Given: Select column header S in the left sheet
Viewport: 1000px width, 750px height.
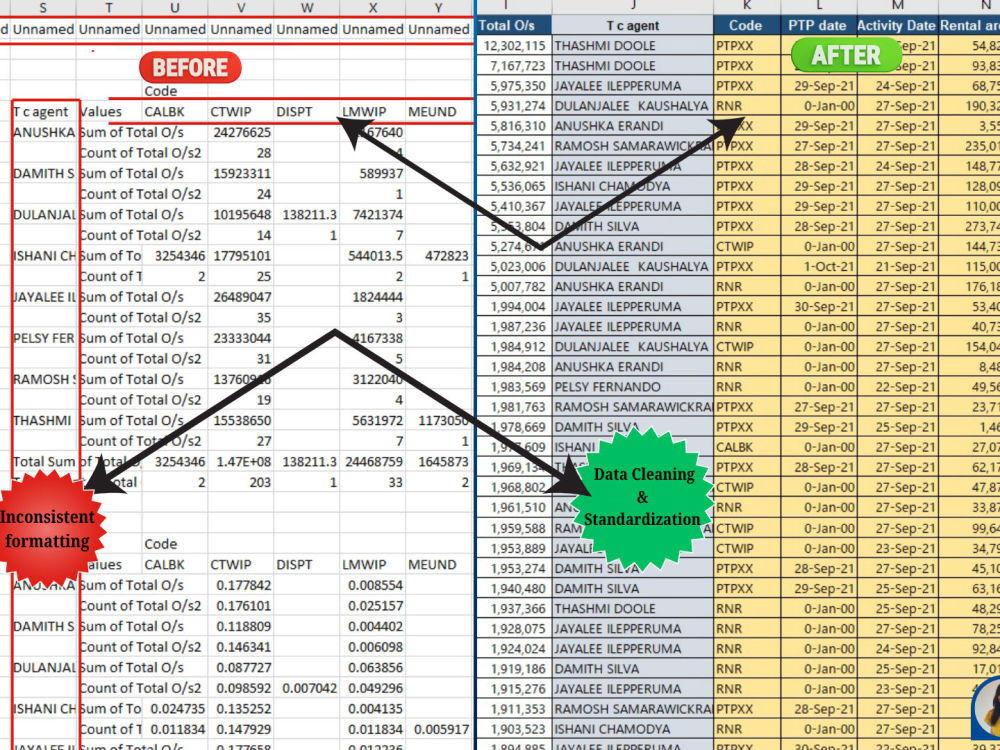Looking at the screenshot, I should tap(43, 8).
